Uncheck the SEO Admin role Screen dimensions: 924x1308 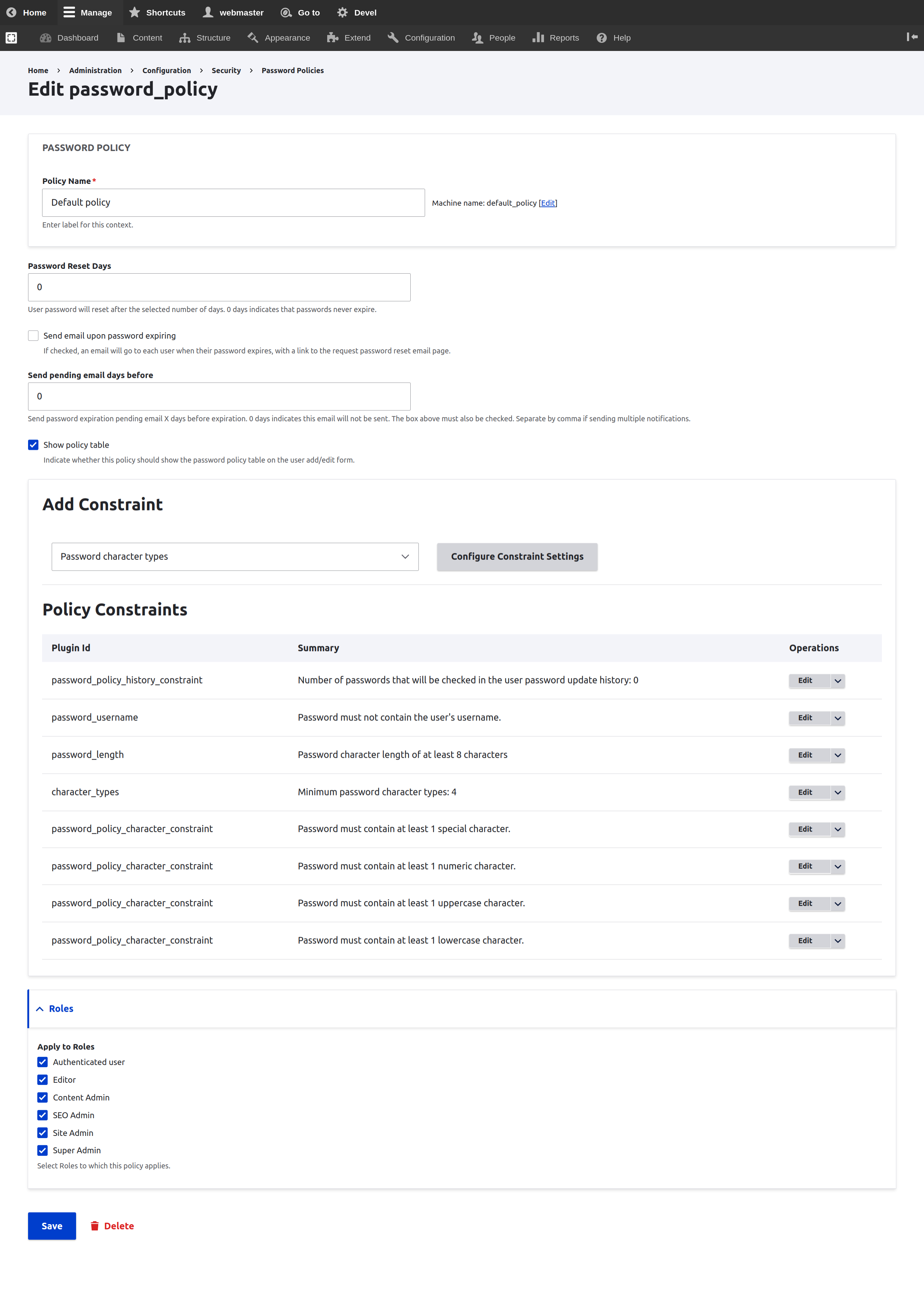pos(43,1115)
